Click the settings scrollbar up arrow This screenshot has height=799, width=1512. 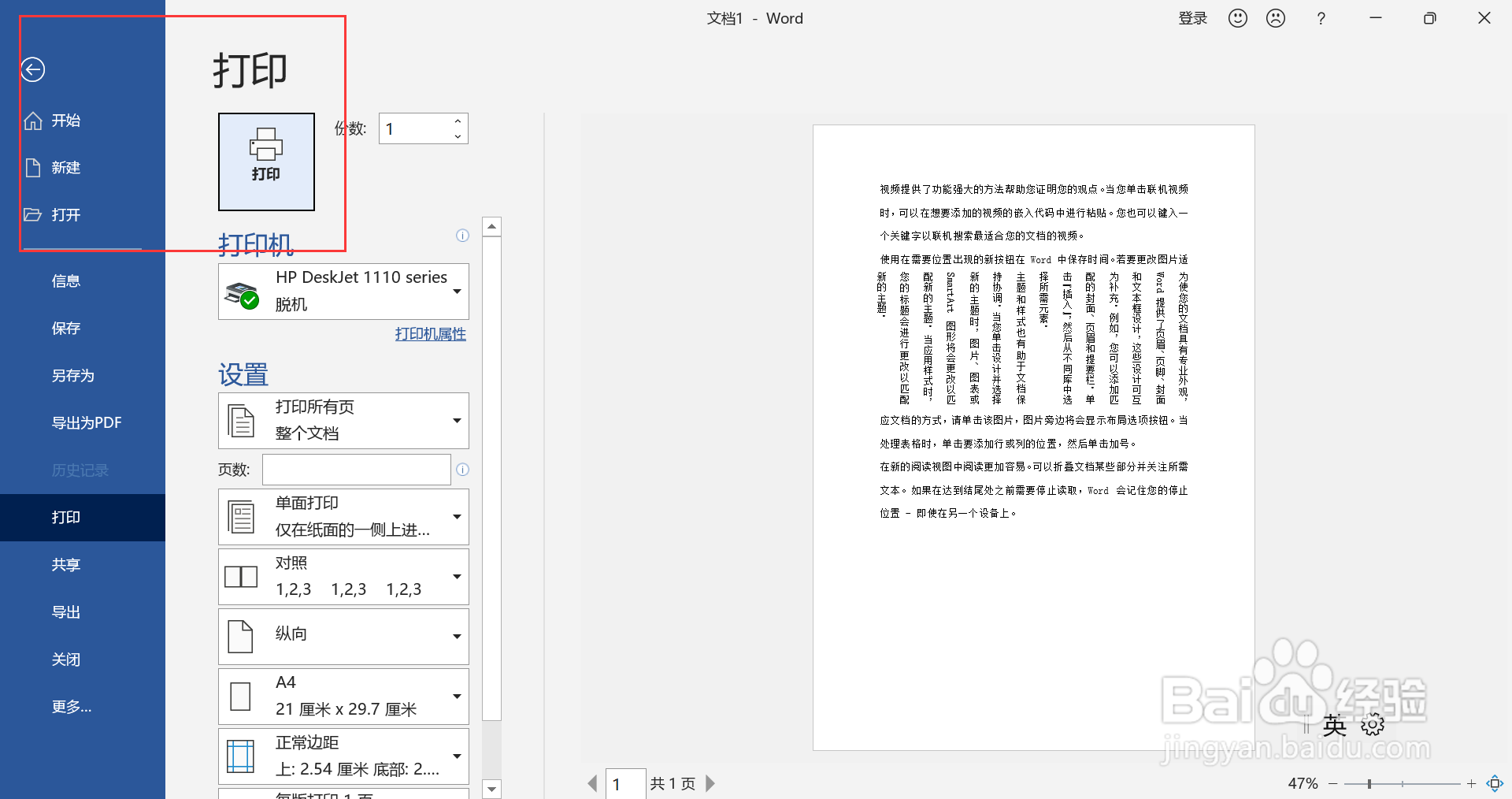point(492,227)
